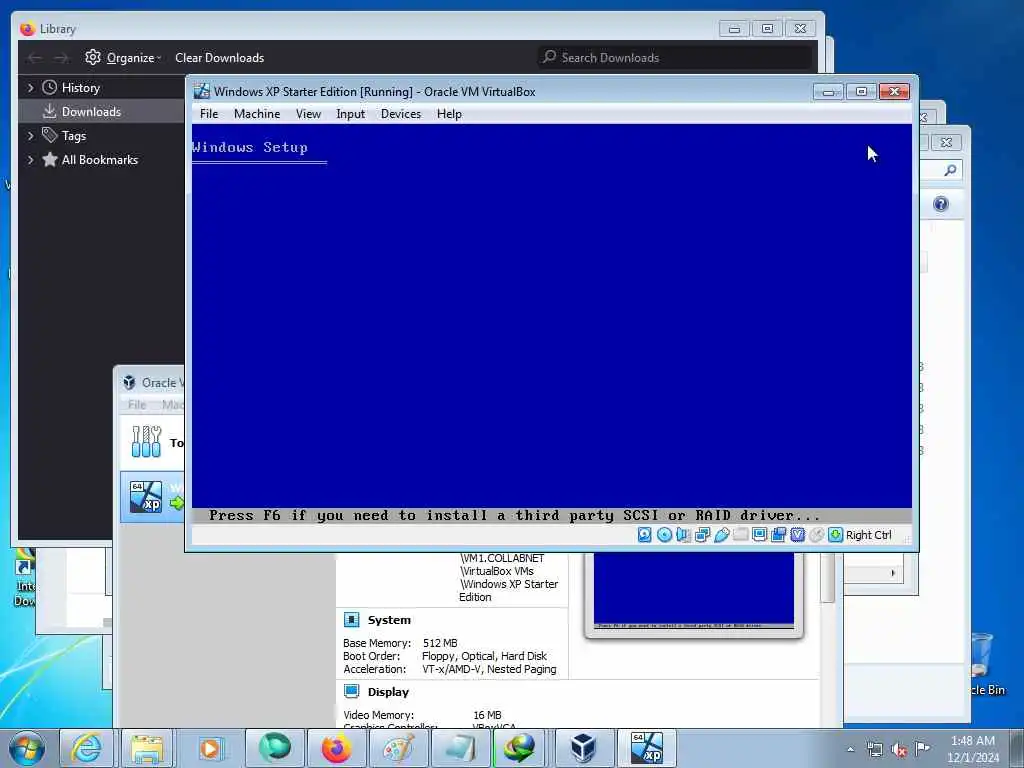Click the Video Memory 16 MB value
This screenshot has height=768, width=1024.
click(x=487, y=715)
